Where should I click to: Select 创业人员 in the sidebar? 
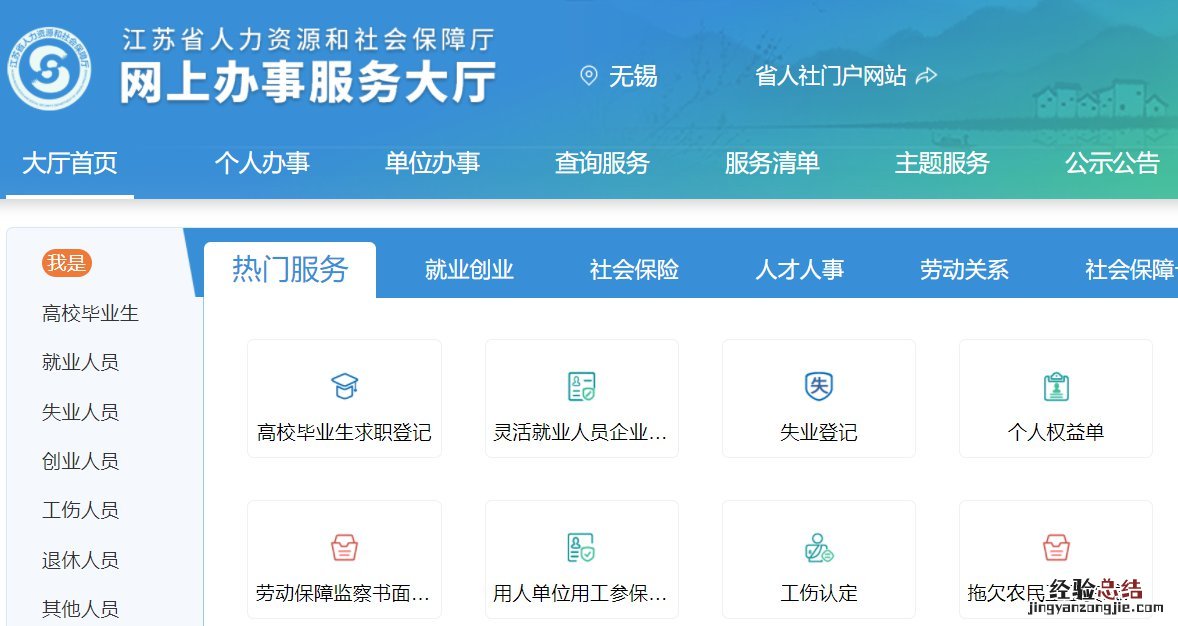click(80, 461)
